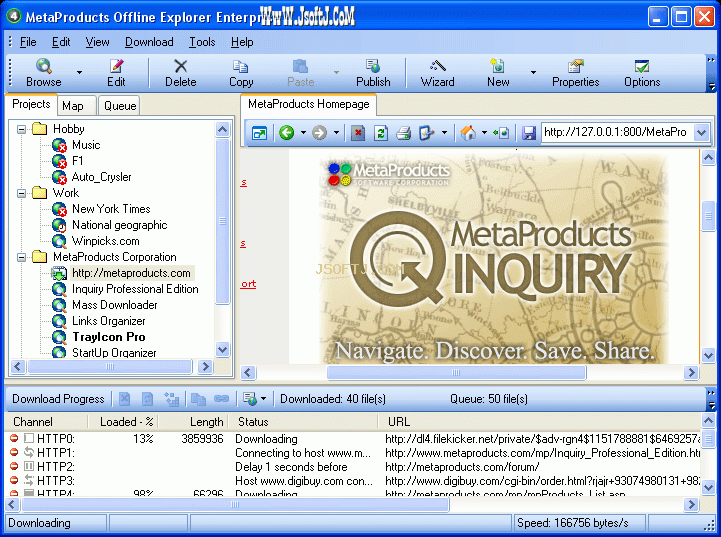This screenshot has width=721, height=537.
Task: Open the View menu
Action: 97,42
